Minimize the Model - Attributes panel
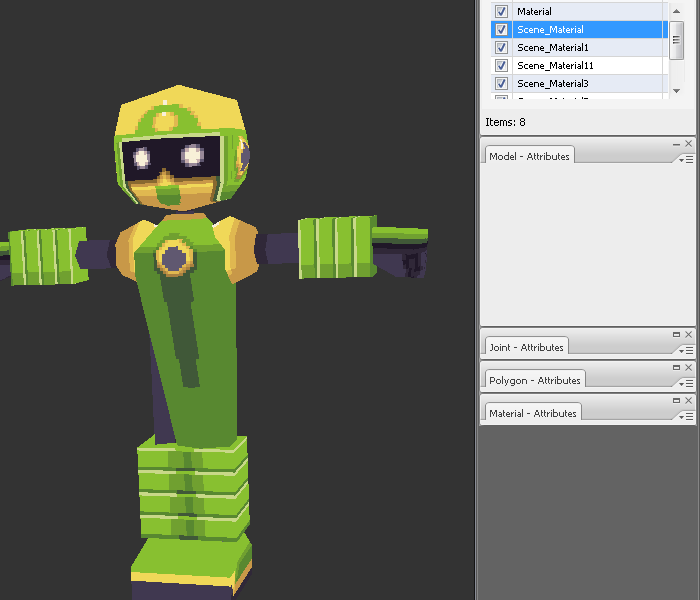Screen dimensions: 700x600 [x=676, y=144]
